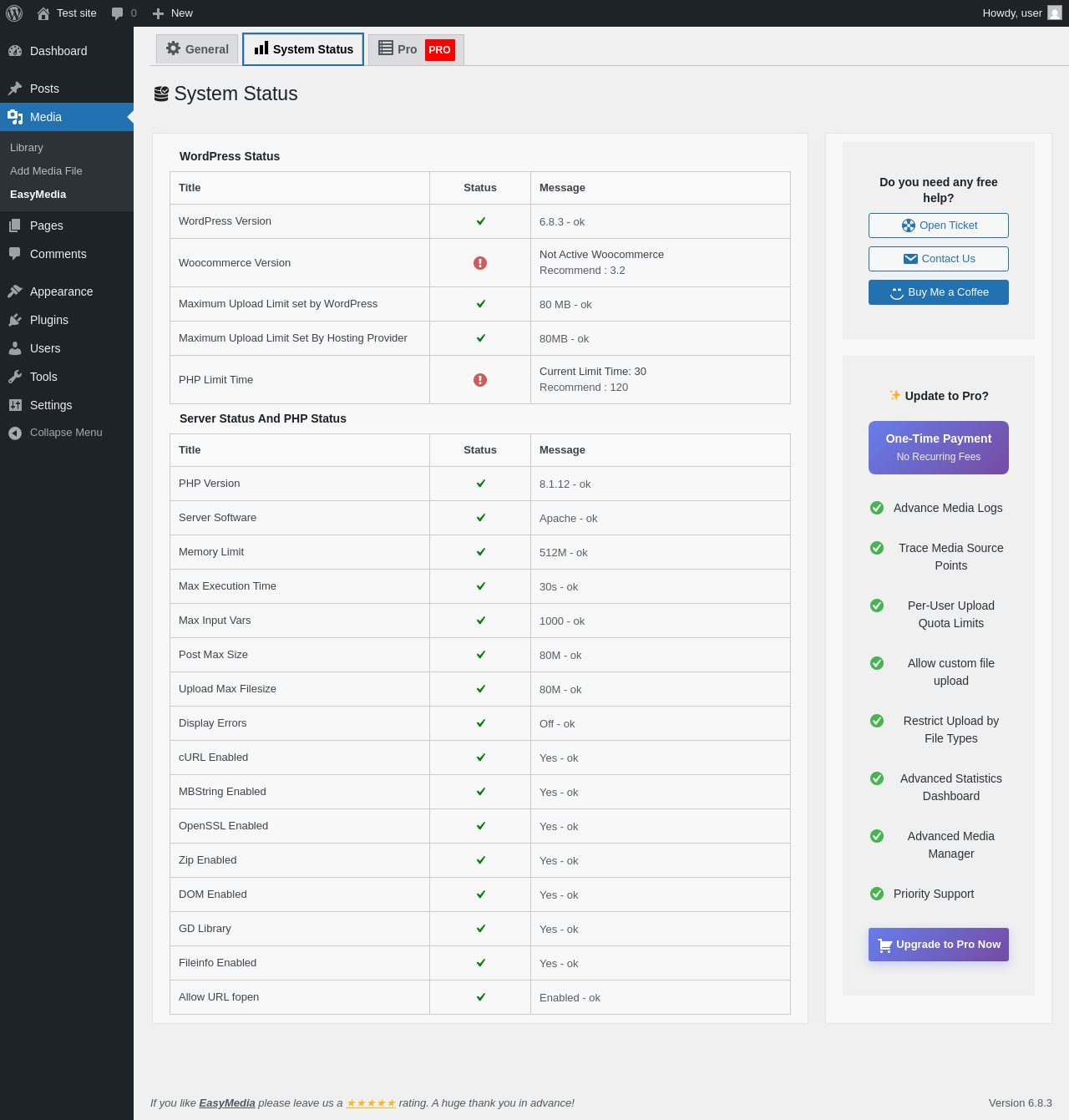
Task: Click the five-star rating link in footer
Action: 371,1103
